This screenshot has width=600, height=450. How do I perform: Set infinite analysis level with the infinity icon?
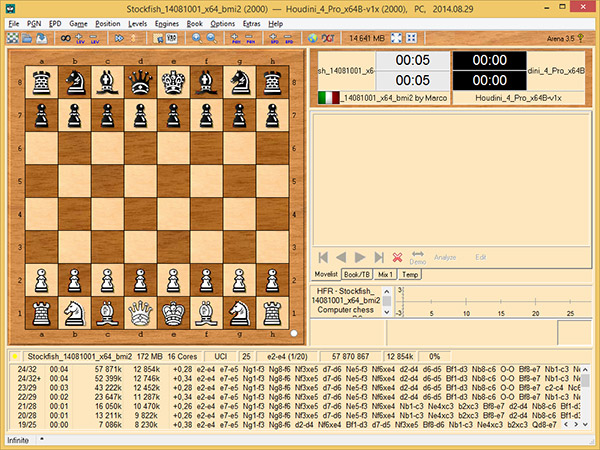coord(66,38)
